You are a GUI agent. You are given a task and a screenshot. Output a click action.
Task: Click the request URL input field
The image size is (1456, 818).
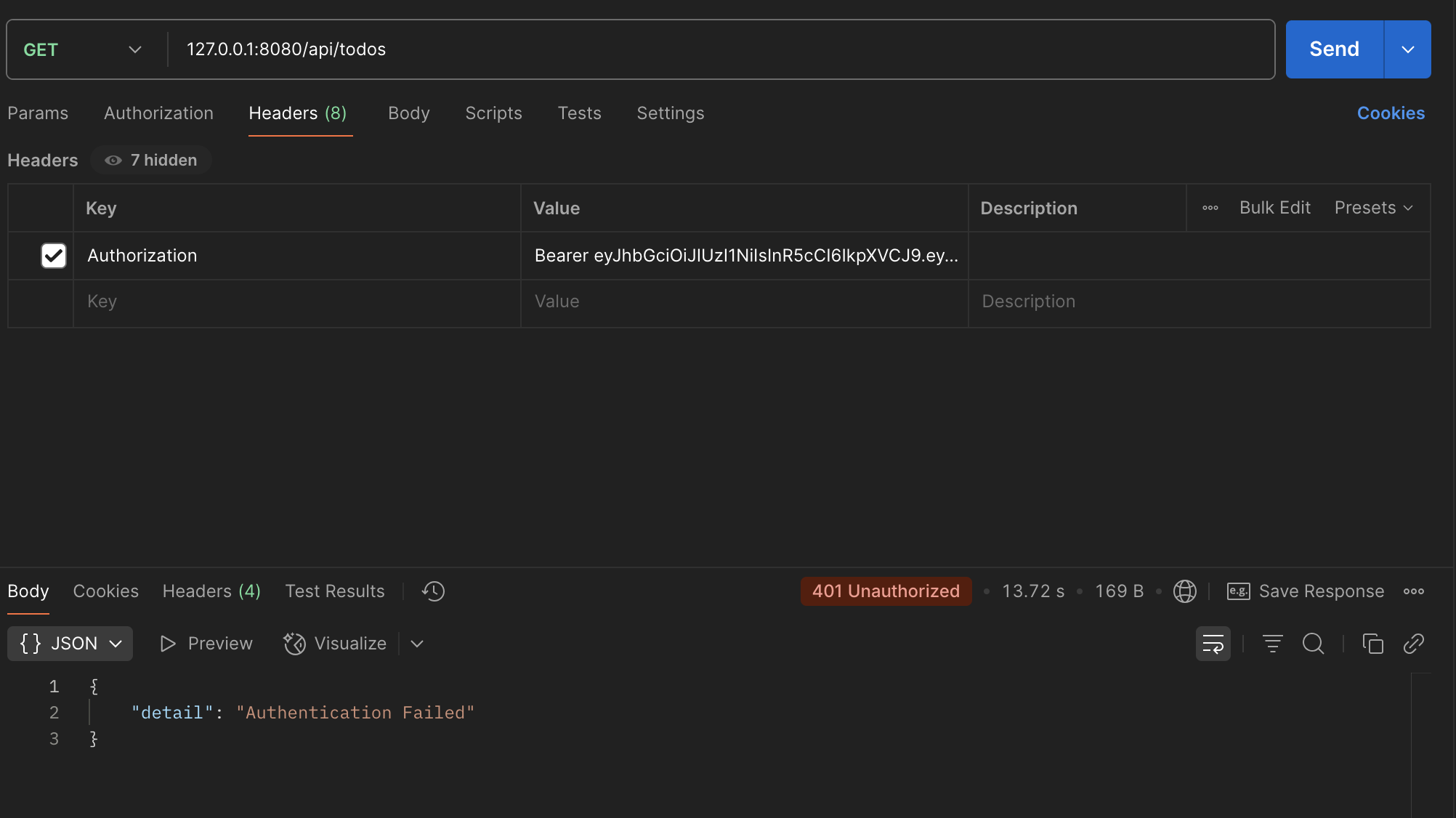(x=719, y=49)
